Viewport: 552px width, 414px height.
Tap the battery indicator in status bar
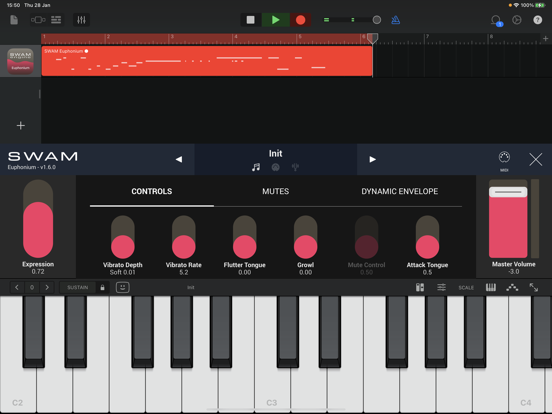540,5
